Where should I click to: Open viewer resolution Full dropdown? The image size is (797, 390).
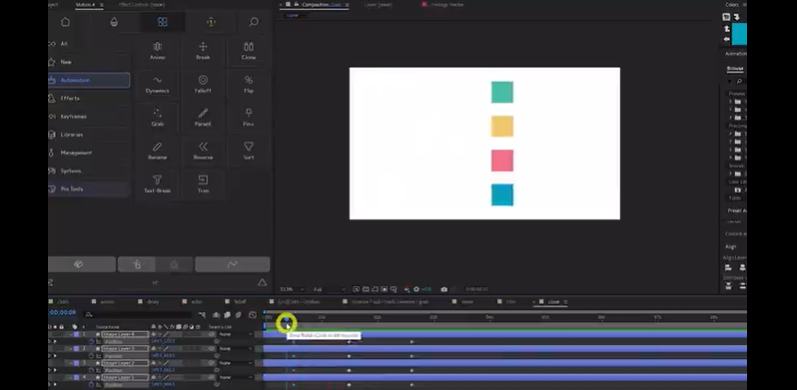328,289
